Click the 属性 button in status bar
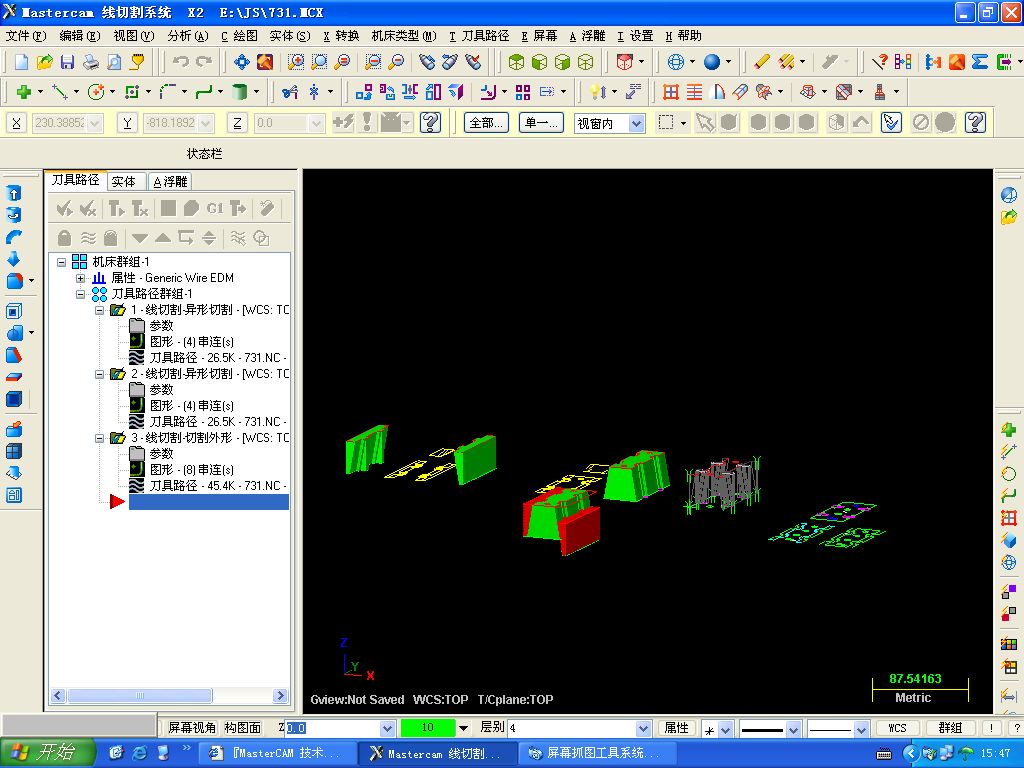The image size is (1024, 768). pos(676,728)
